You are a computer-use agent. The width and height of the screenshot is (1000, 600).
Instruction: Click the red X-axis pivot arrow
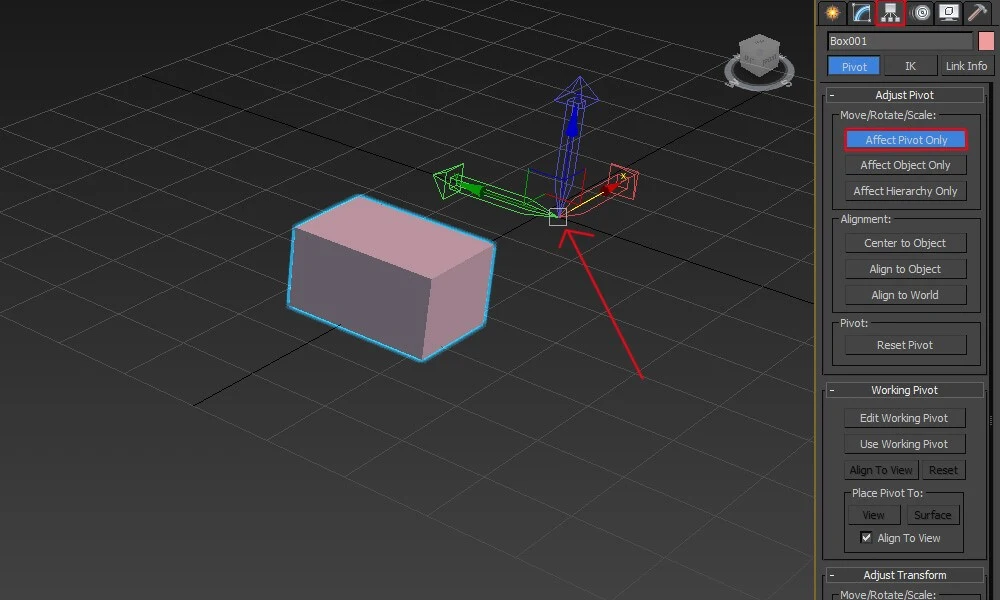tap(614, 186)
